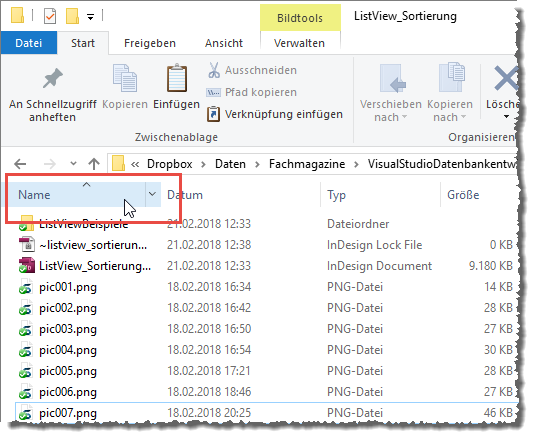Go up one folder level arrow
Image resolution: width=536 pixels, height=442 pixels.
coord(94,164)
